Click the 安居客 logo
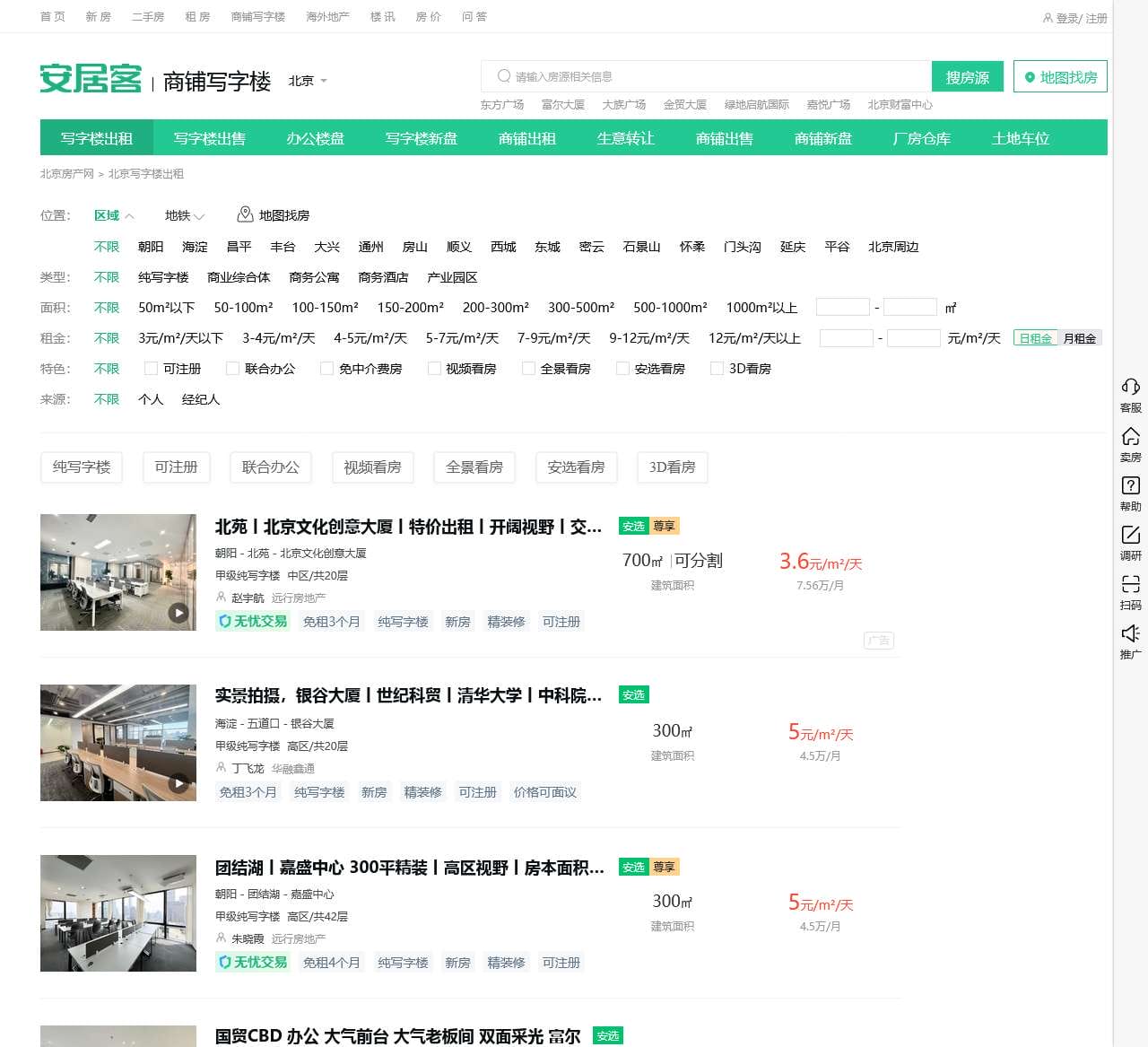Viewport: 1148px width, 1047px height. click(x=91, y=79)
